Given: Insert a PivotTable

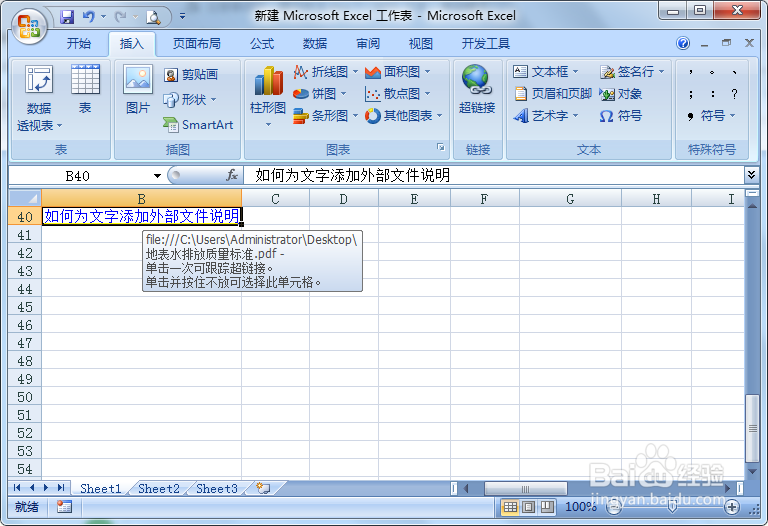Looking at the screenshot, I should tap(39, 98).
